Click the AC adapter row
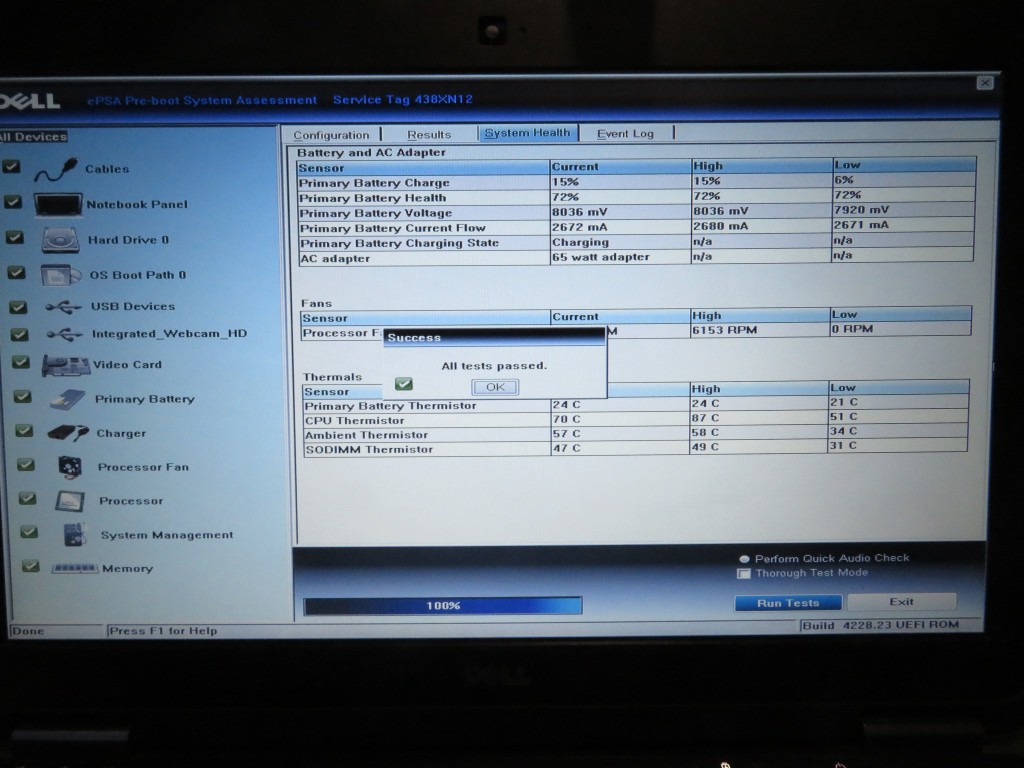Screen dimensions: 1024x768 click(636, 257)
